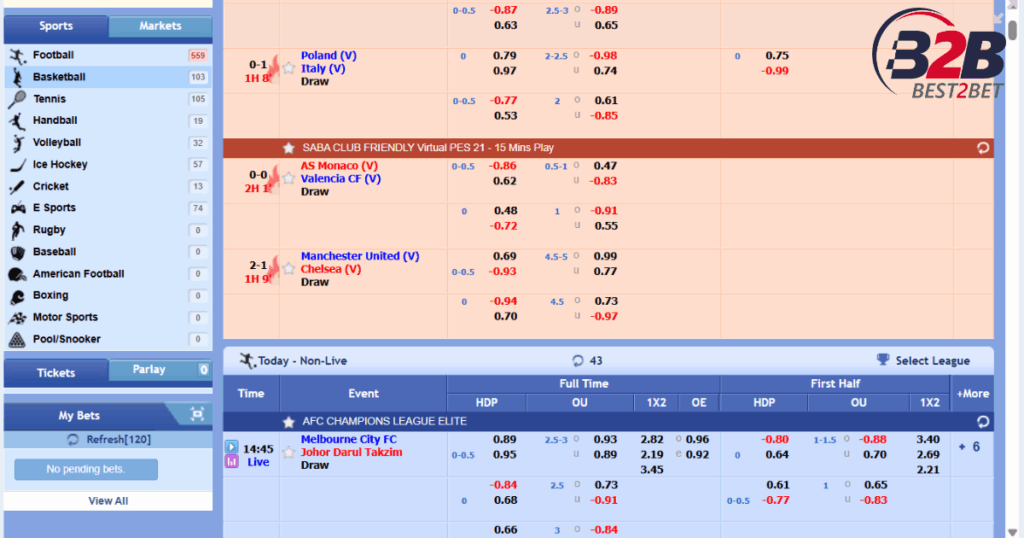The height and width of the screenshot is (538, 1024).
Task: Expand the My Bets panel fullscreen icon
Action: [x=197, y=415]
